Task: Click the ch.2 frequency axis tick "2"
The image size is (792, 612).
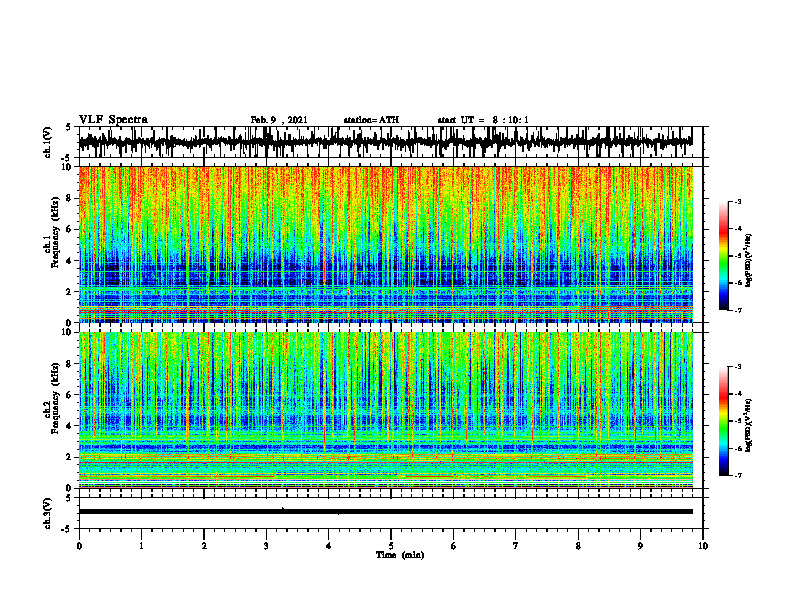Action: 70,457
